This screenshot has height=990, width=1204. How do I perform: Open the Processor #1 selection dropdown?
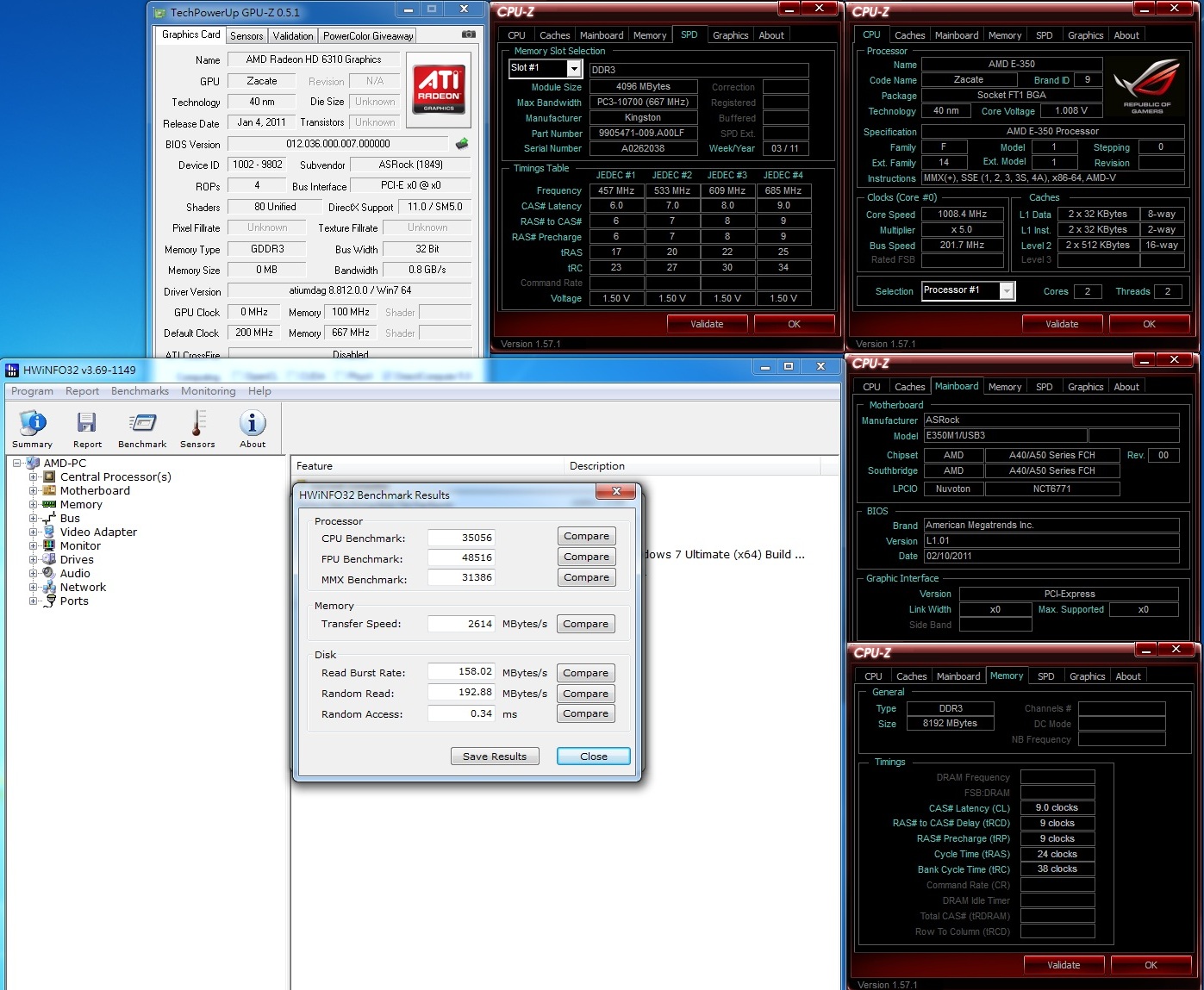[1007, 291]
